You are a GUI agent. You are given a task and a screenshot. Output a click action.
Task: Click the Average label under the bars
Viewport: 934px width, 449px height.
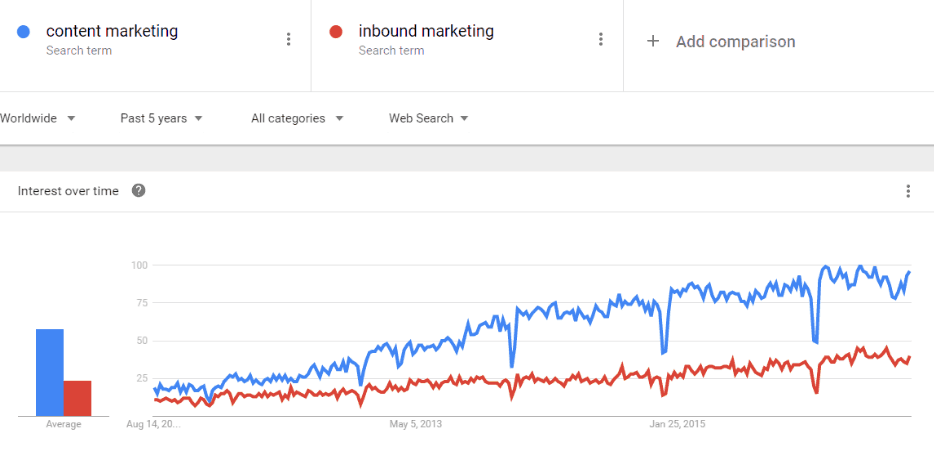(x=64, y=424)
